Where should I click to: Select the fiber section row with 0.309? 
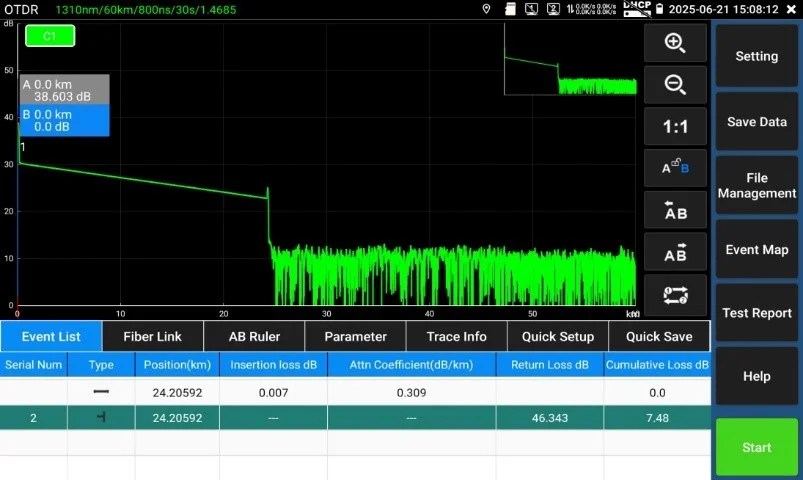(x=355, y=392)
